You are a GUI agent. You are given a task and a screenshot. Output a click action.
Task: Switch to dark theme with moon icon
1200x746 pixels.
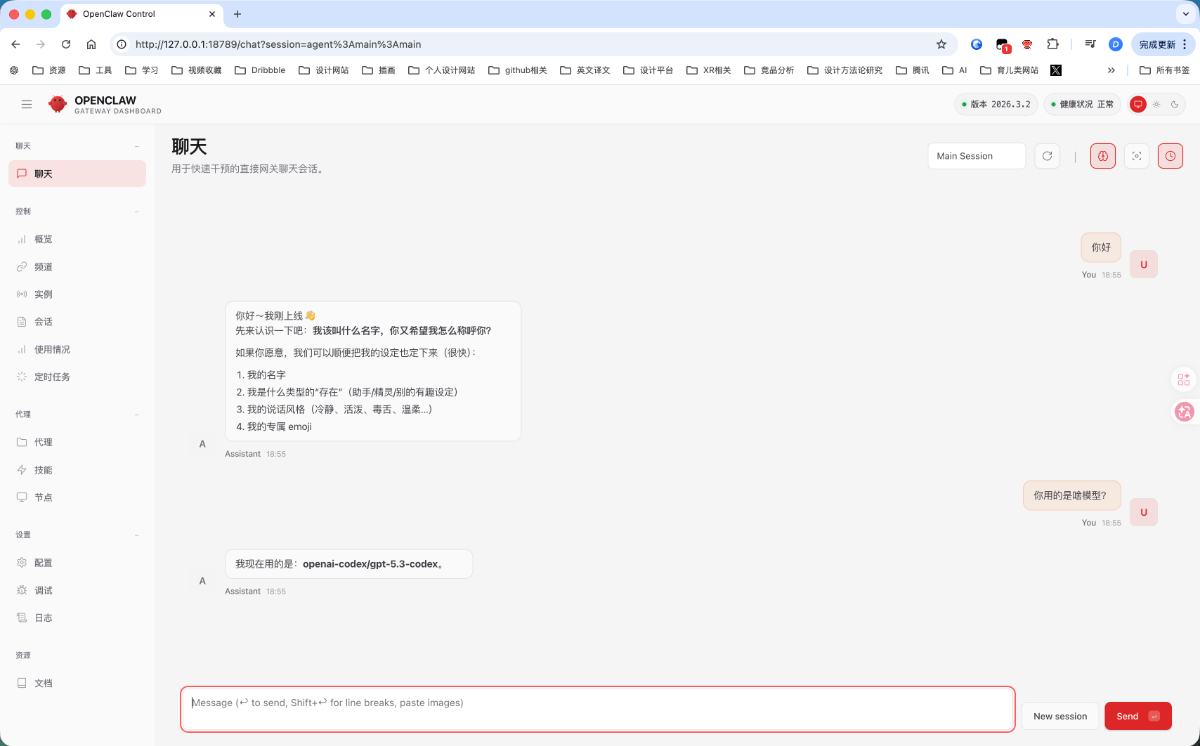coord(1173,104)
